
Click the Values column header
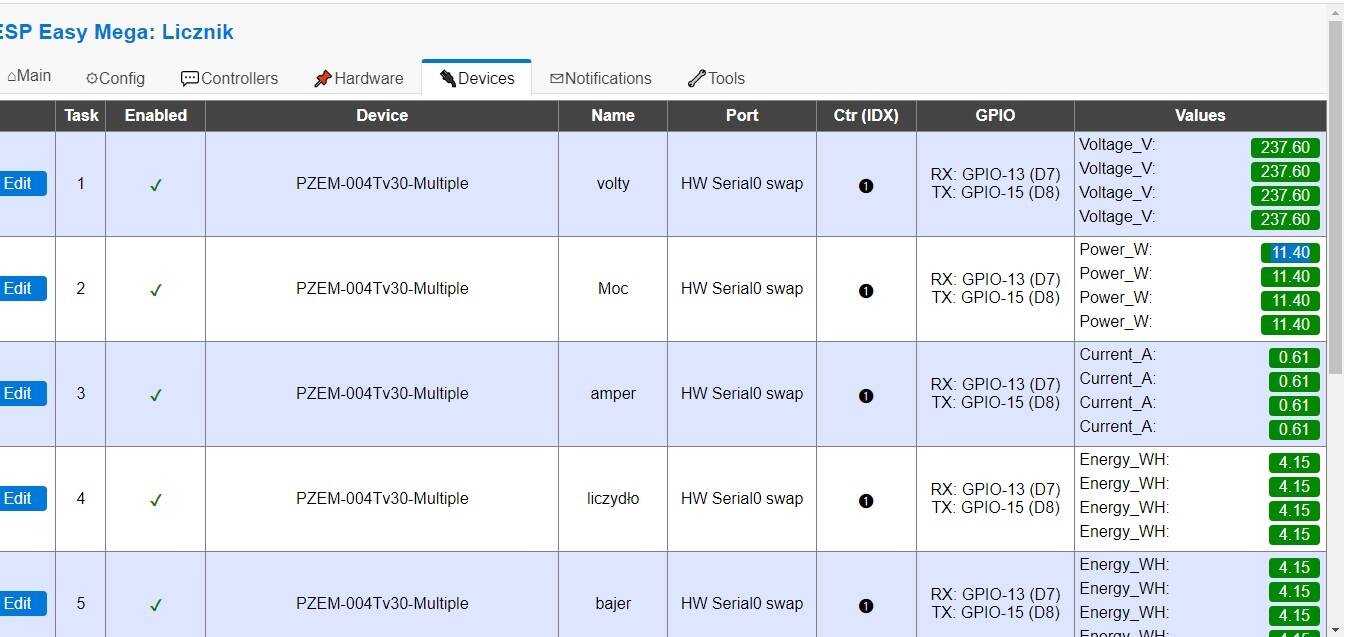click(x=1200, y=116)
